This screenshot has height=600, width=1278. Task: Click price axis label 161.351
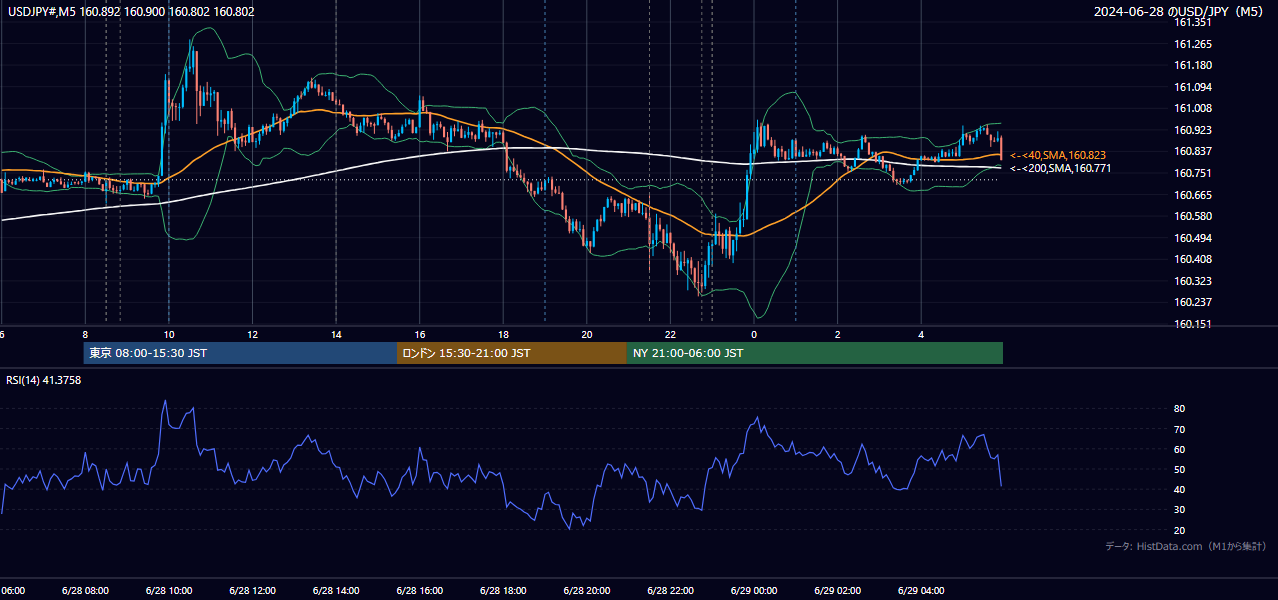coord(1193,22)
